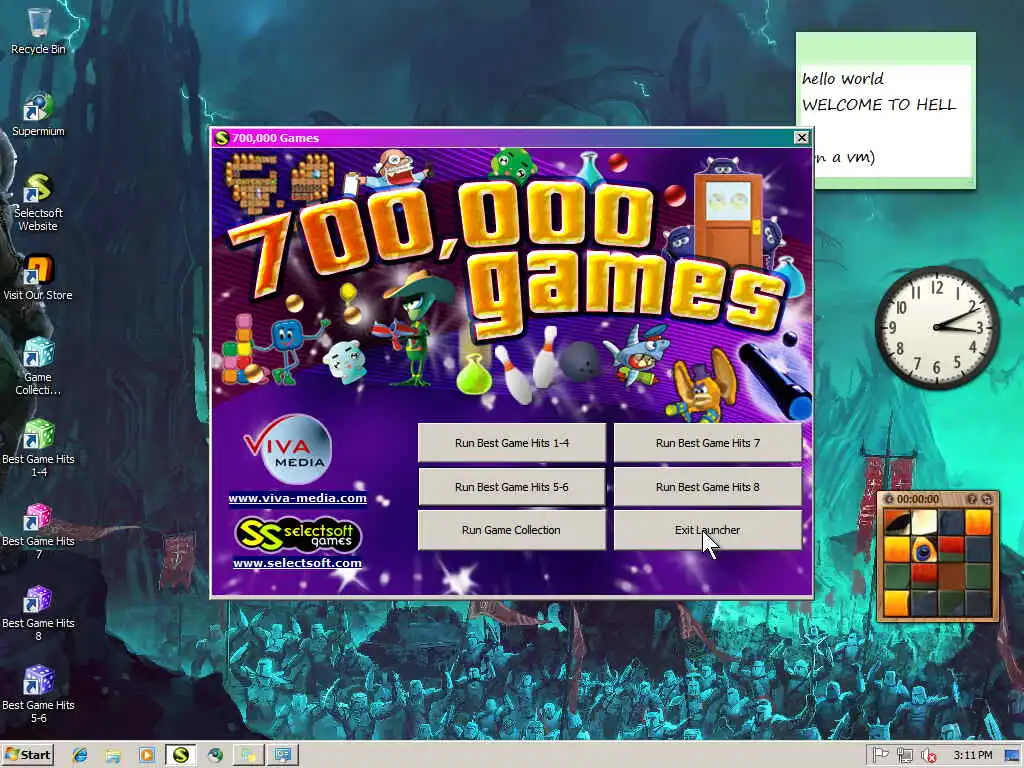
Task: Click the taskbar clock showing 3:11 PM
Action: (x=972, y=755)
